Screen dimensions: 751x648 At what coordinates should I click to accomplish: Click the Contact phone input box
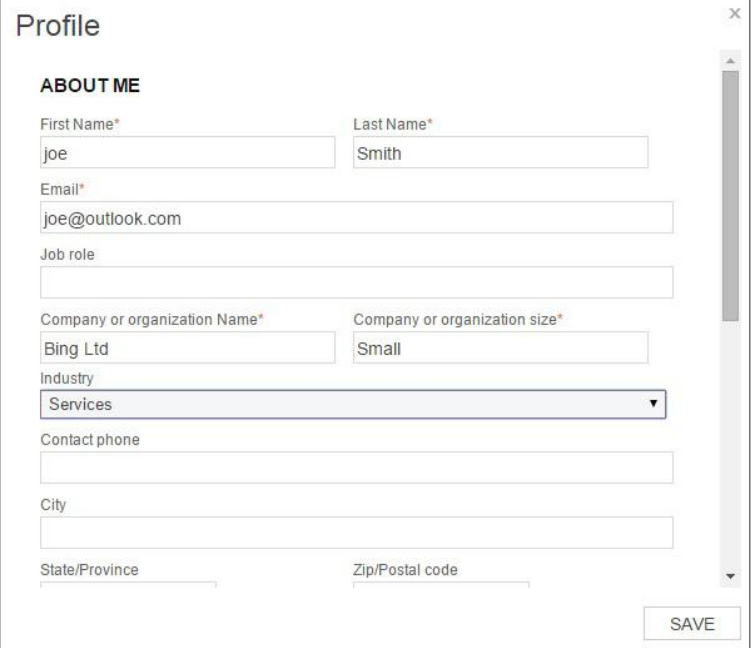coord(356,467)
